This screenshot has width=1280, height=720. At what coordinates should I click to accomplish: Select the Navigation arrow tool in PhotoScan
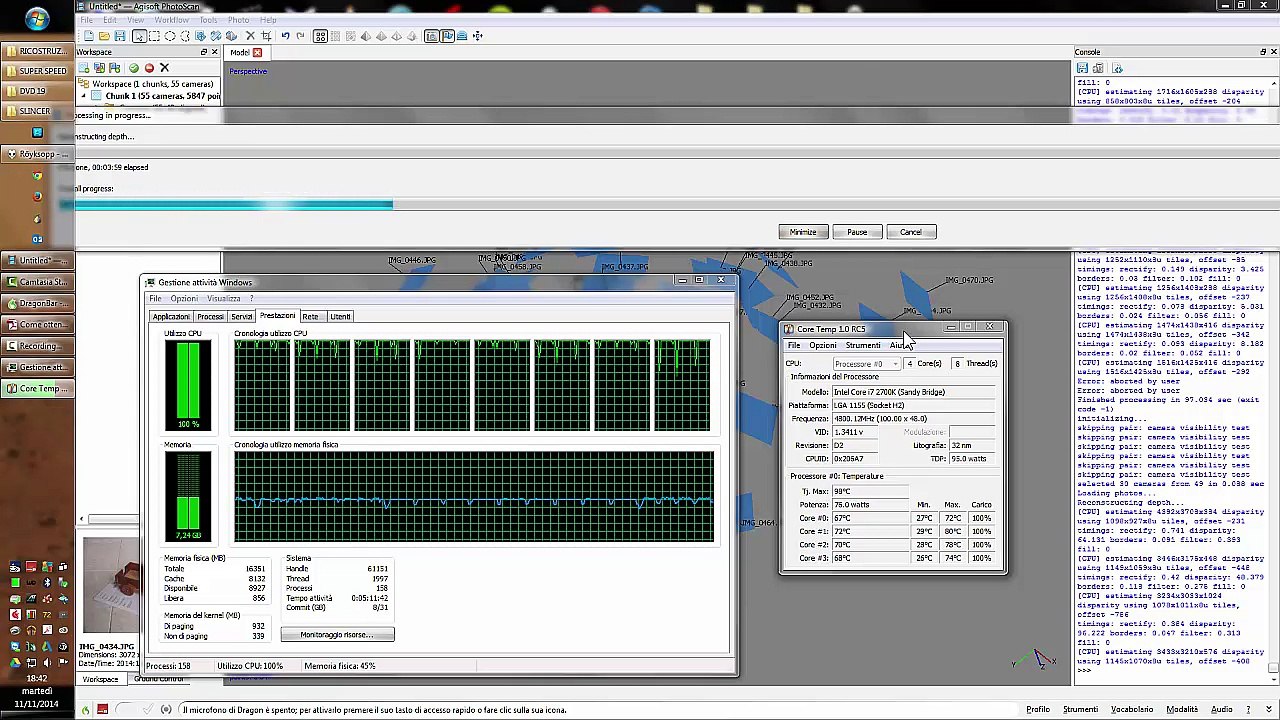tap(139, 36)
